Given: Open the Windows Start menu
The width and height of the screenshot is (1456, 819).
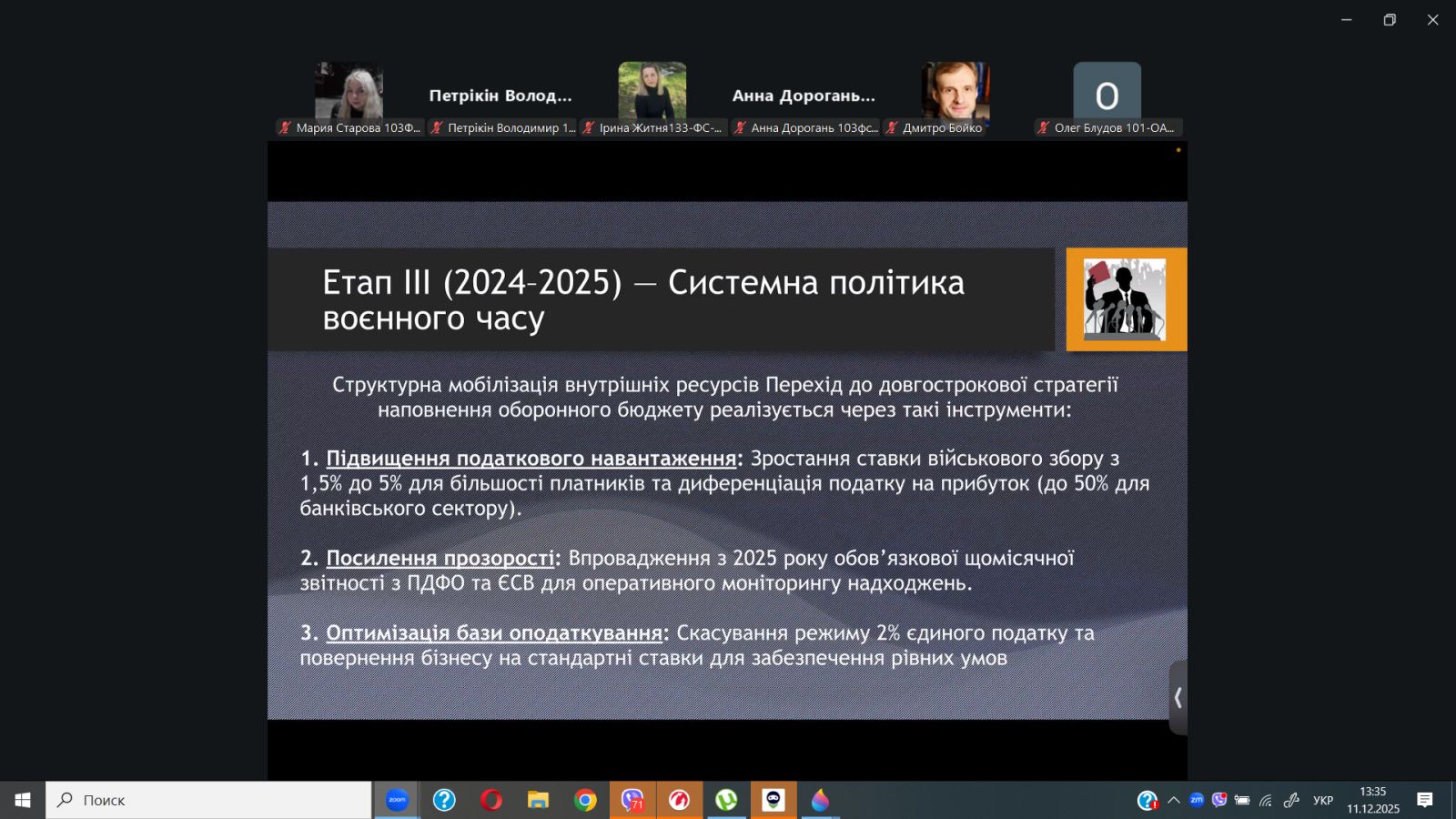Looking at the screenshot, I should pos(23,800).
